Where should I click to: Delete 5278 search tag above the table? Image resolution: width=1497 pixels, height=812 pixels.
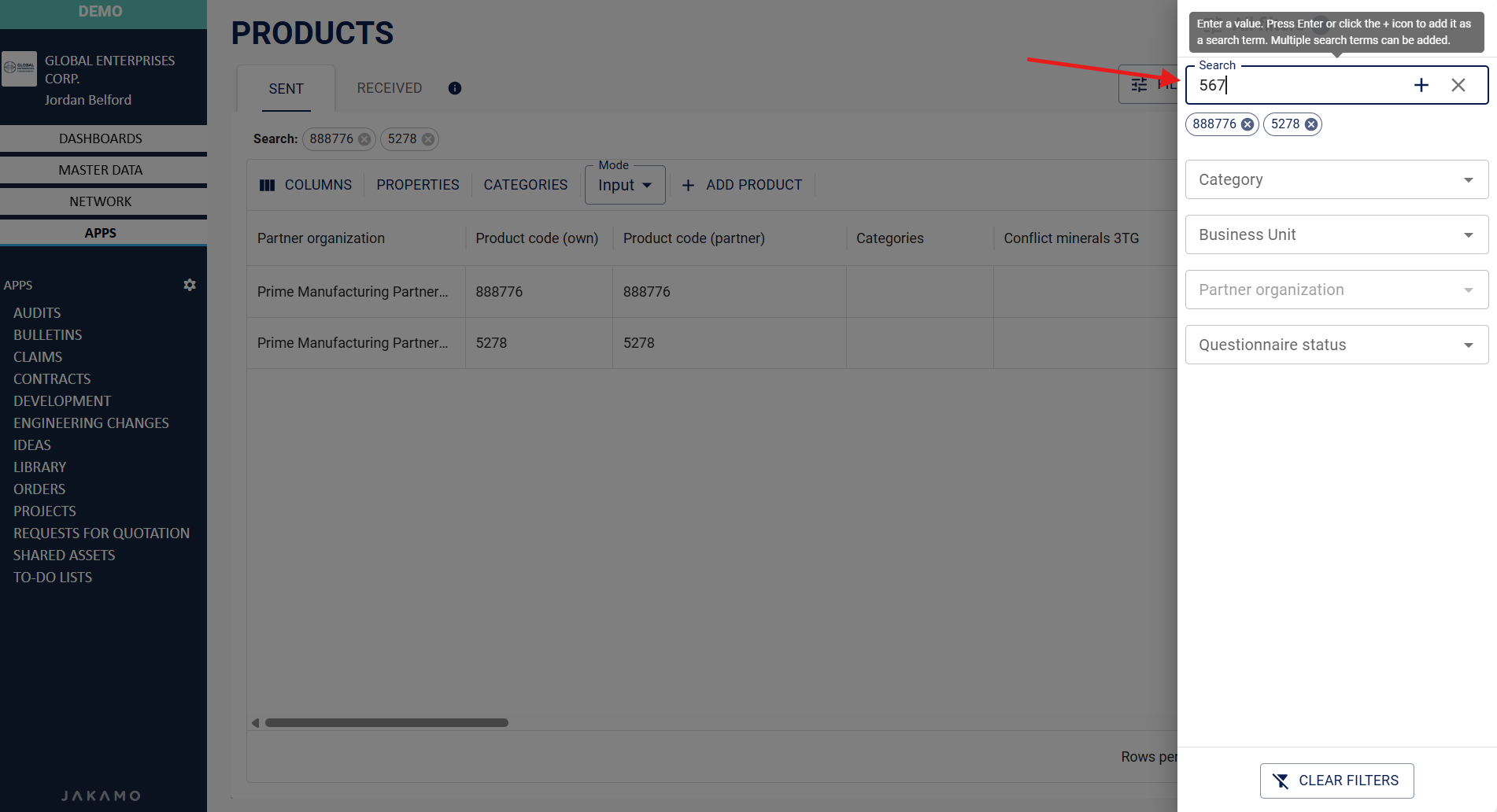(x=427, y=139)
